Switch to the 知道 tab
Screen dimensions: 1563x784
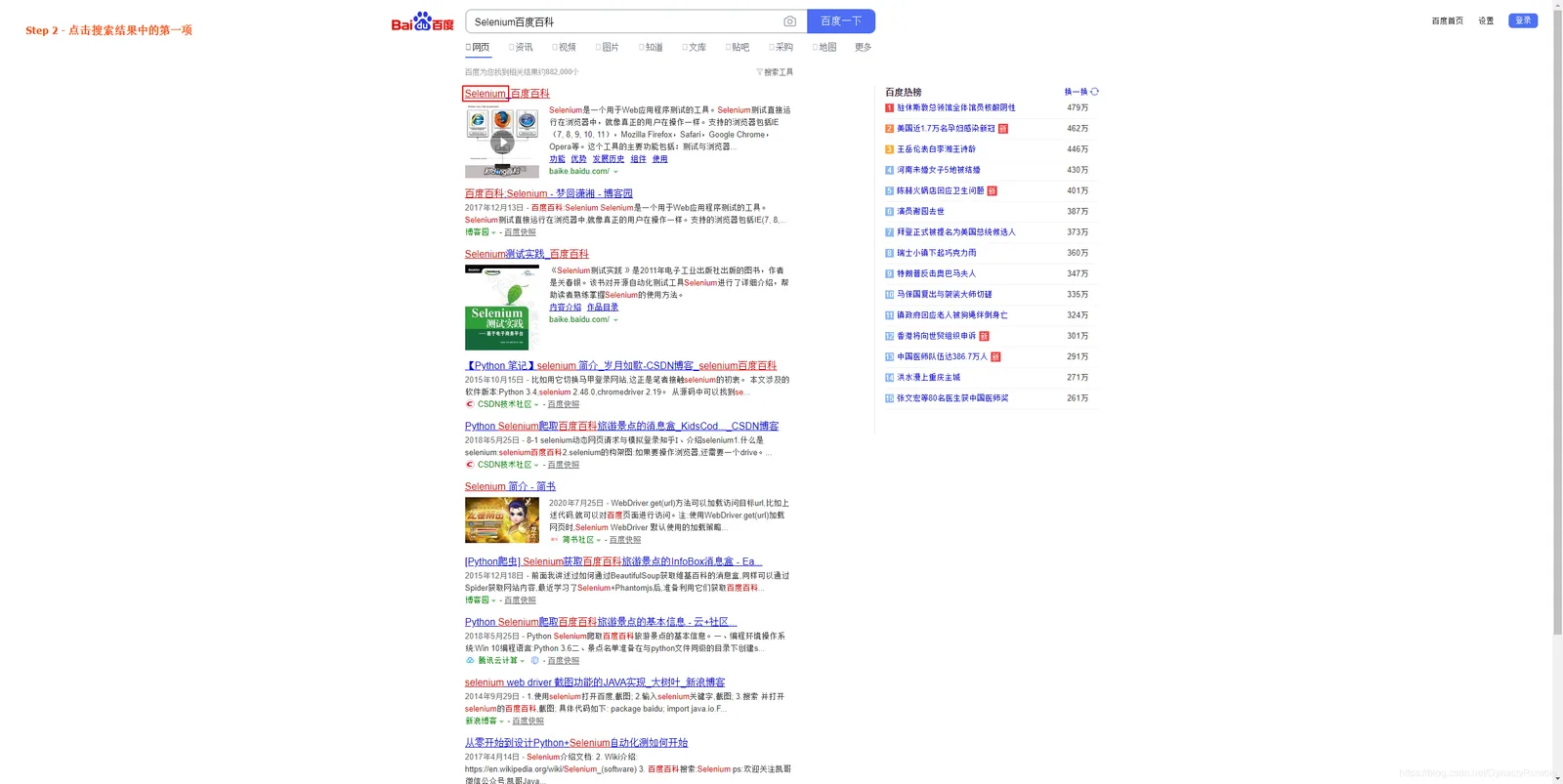pyautogui.click(x=651, y=47)
